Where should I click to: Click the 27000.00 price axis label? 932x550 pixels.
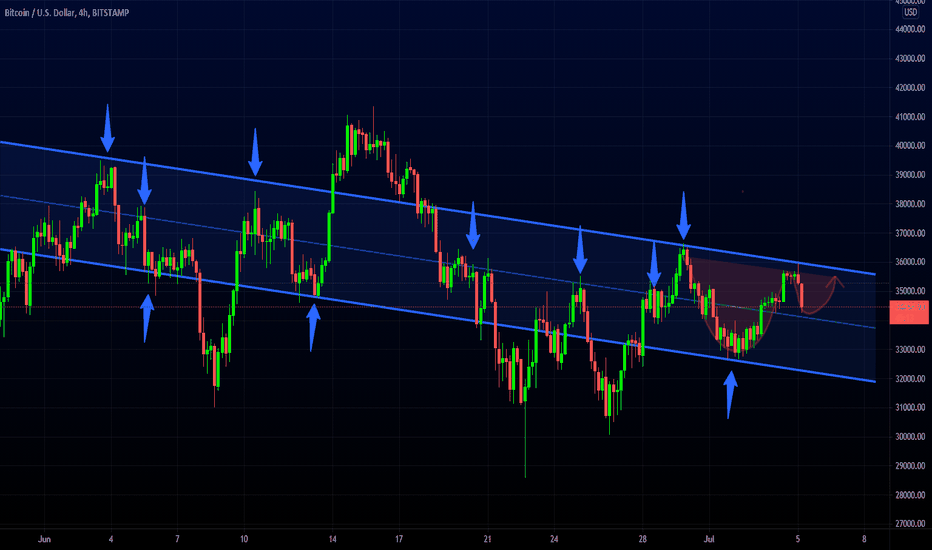point(910,524)
